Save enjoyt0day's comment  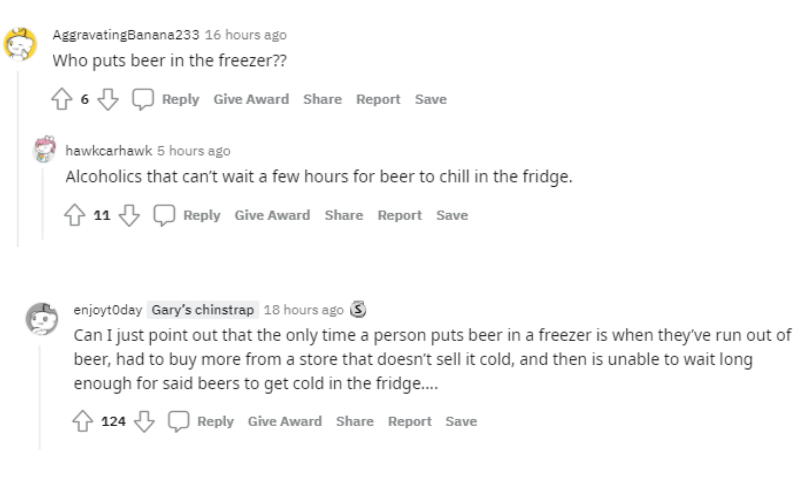461,421
